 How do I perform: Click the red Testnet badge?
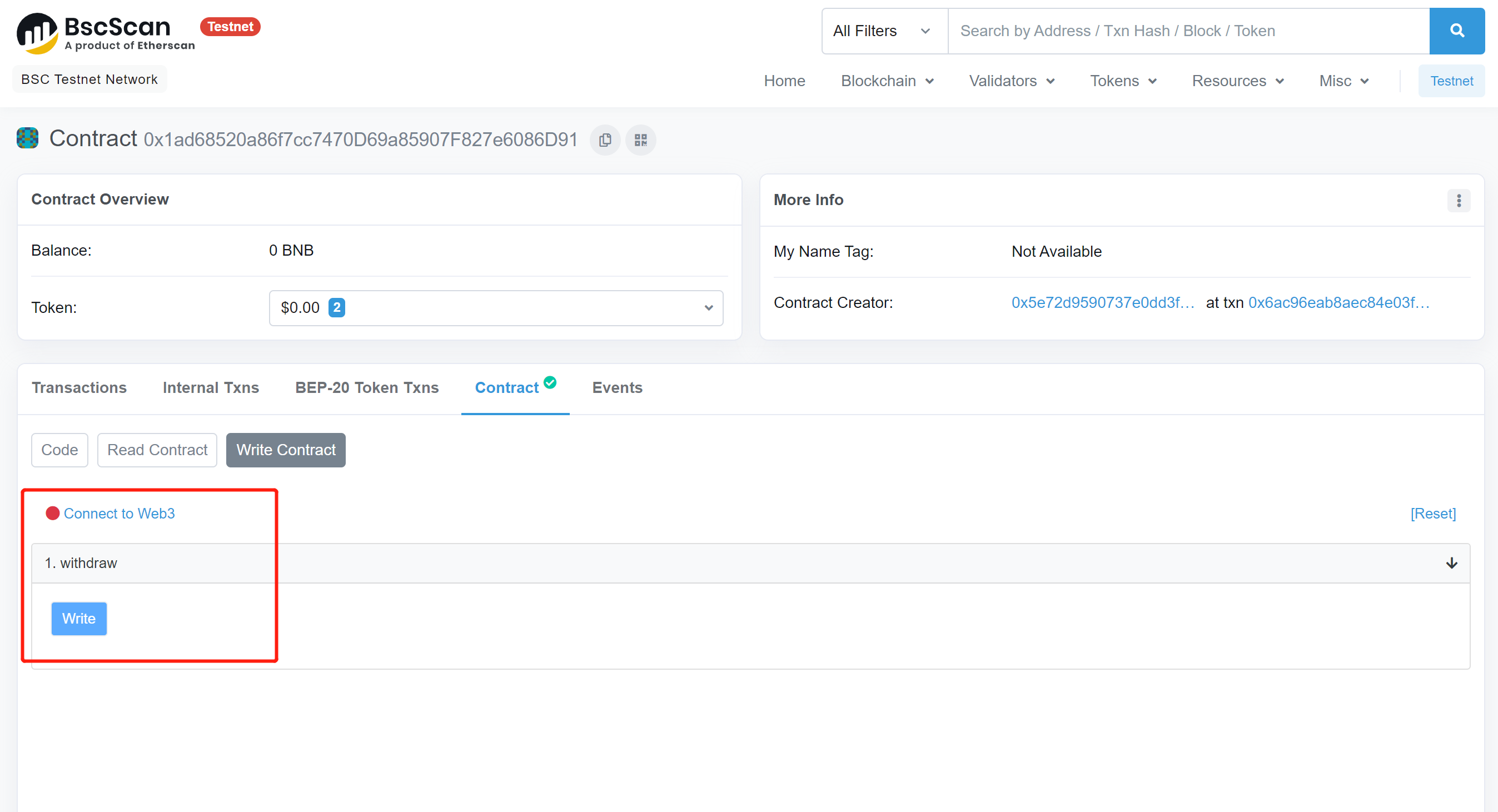tap(230, 27)
